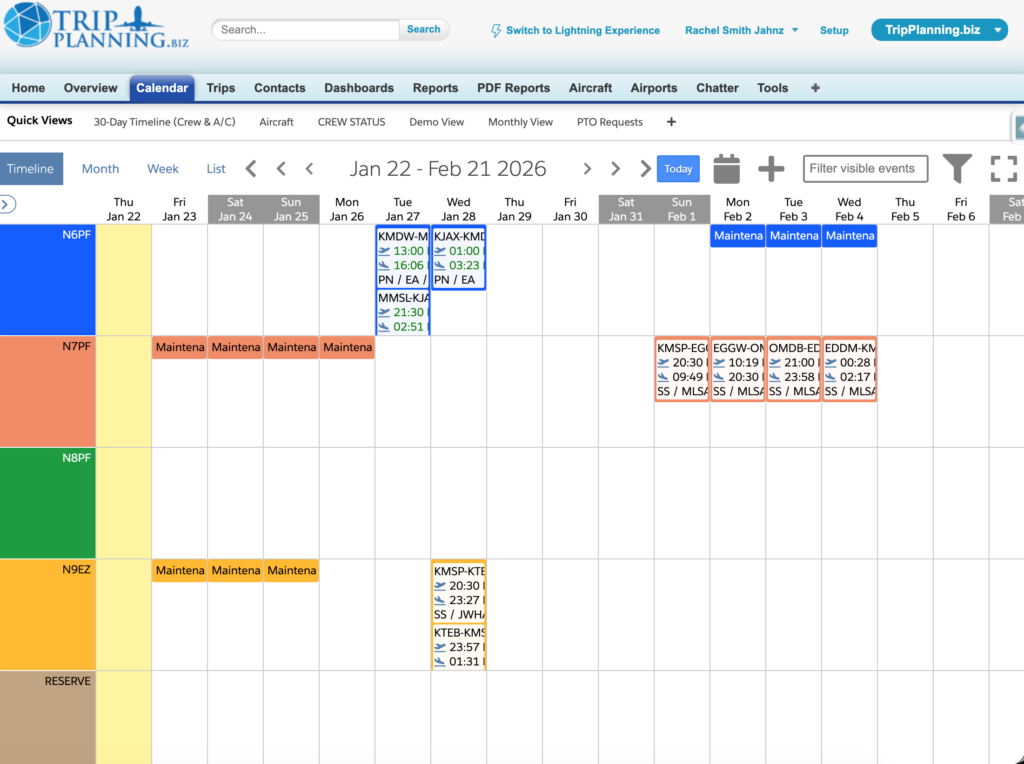This screenshot has width=1024, height=764.
Task: Open the funnel filter icon
Action: [957, 169]
